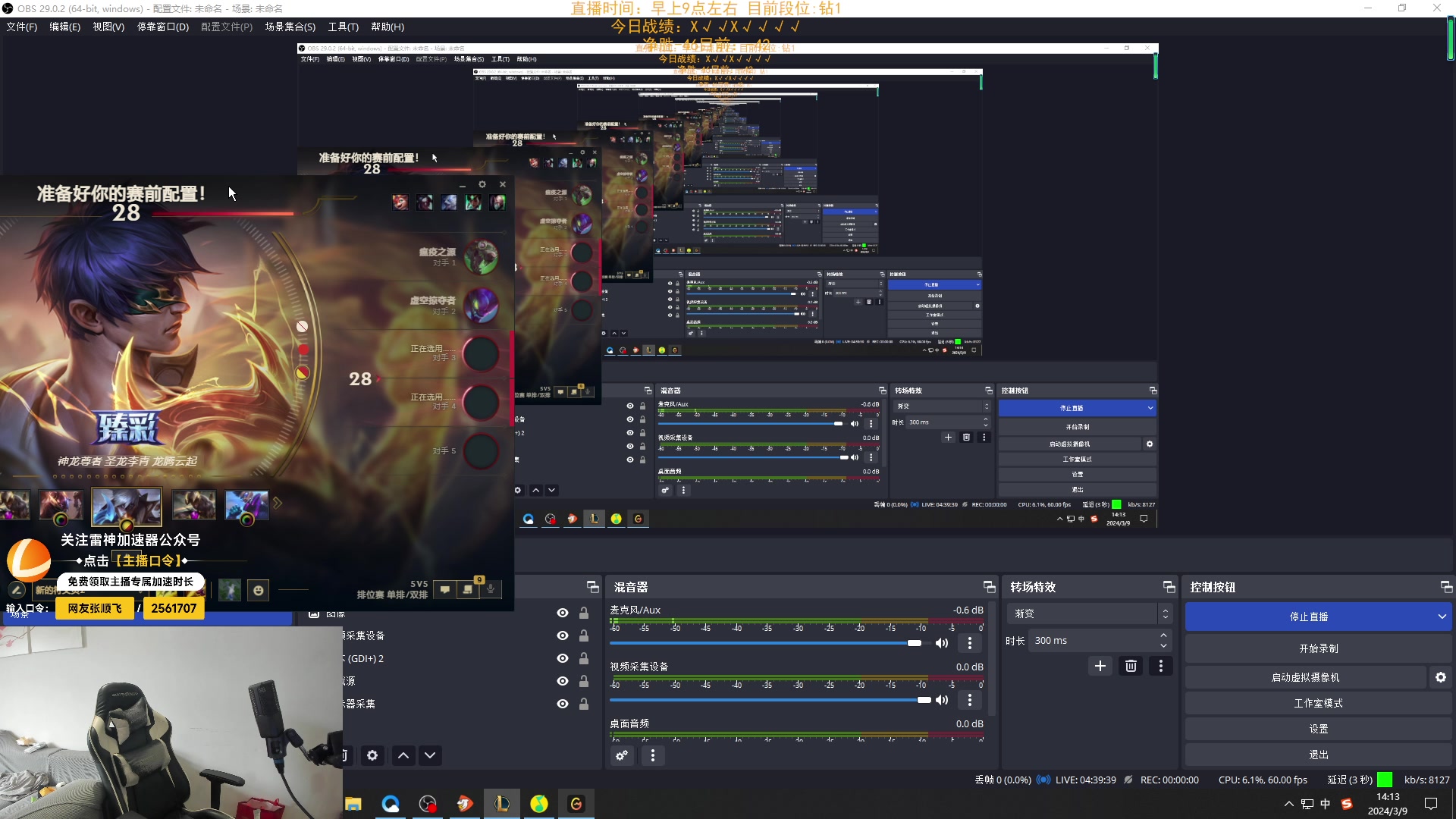Open the OBS Studio taskbar icon
This screenshot has width=1456, height=819.
428,804
